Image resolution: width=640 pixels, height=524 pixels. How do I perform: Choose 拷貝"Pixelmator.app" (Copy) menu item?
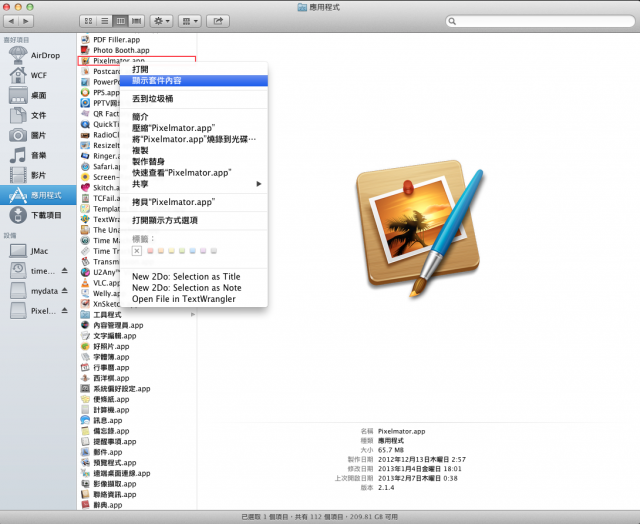pyautogui.click(x=194, y=202)
